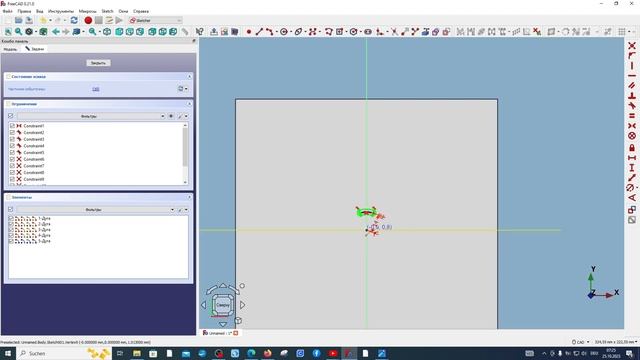The height and width of the screenshot is (360, 640).
Task: Toggle the Constraint2 checkbox
Action: [12, 132]
